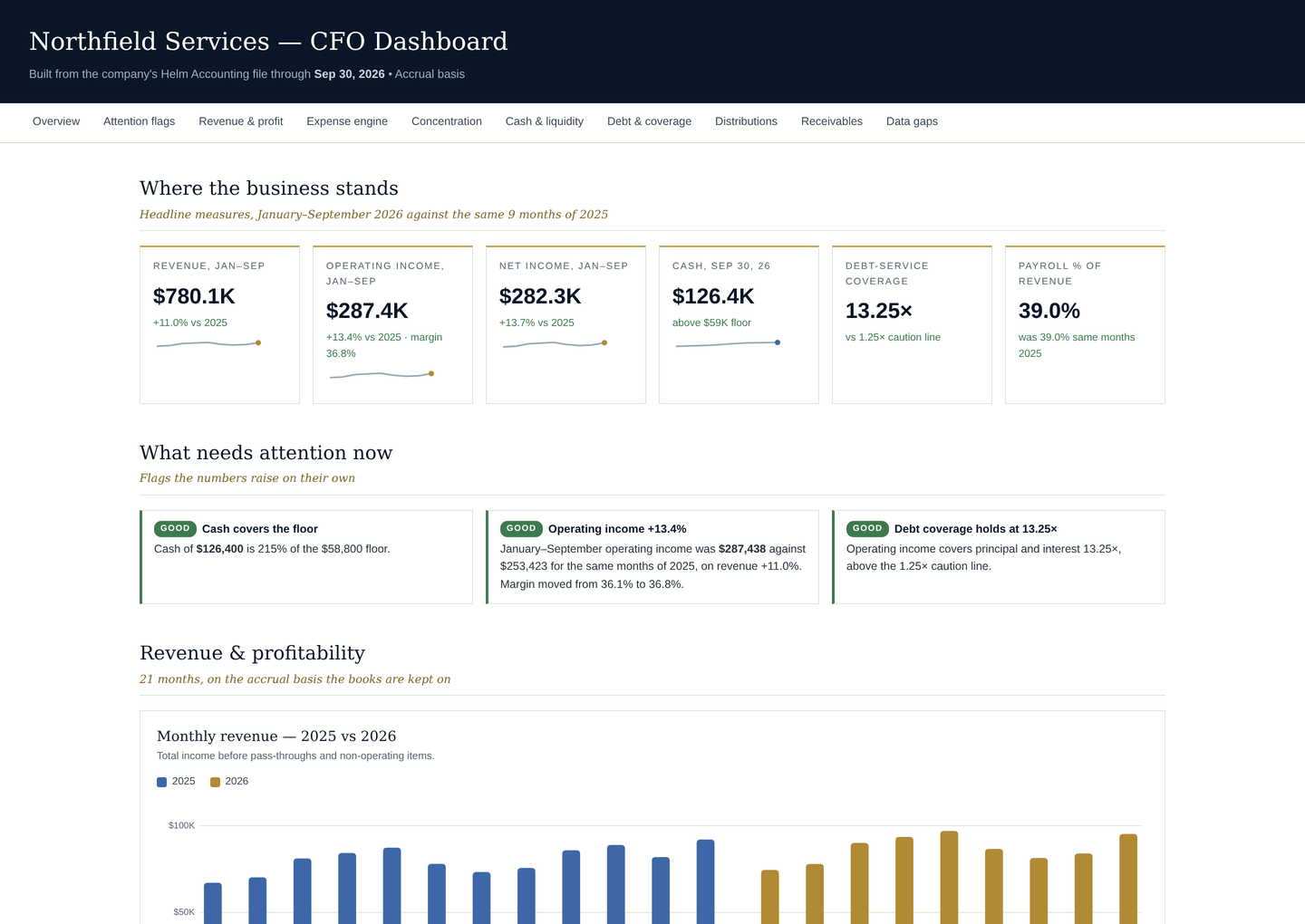Click 'Debt coverage holds at 13.25×' heading
Image resolution: width=1305 pixels, height=924 pixels.
click(976, 529)
